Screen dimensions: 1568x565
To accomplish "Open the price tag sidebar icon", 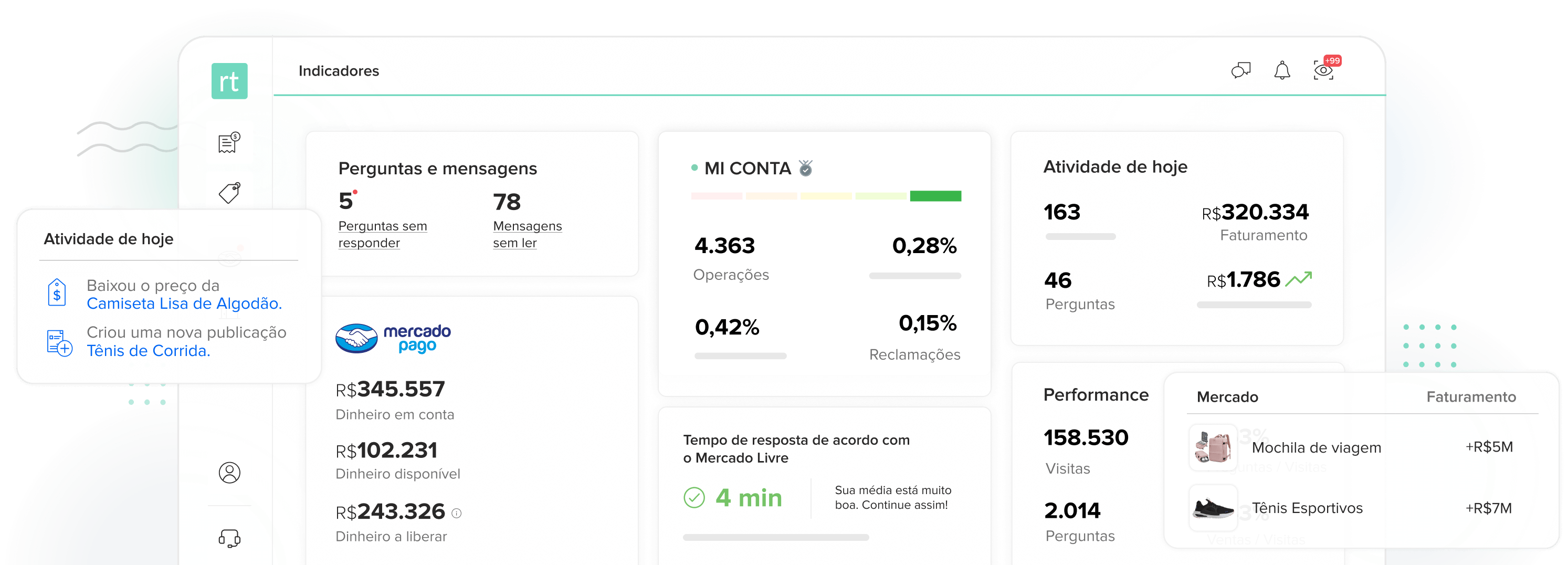I will (x=229, y=193).
